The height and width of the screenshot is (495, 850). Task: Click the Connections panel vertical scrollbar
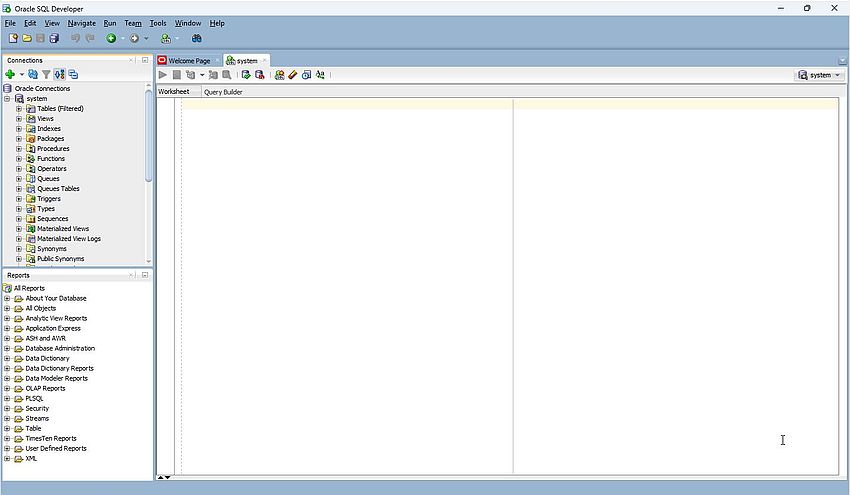click(x=149, y=140)
